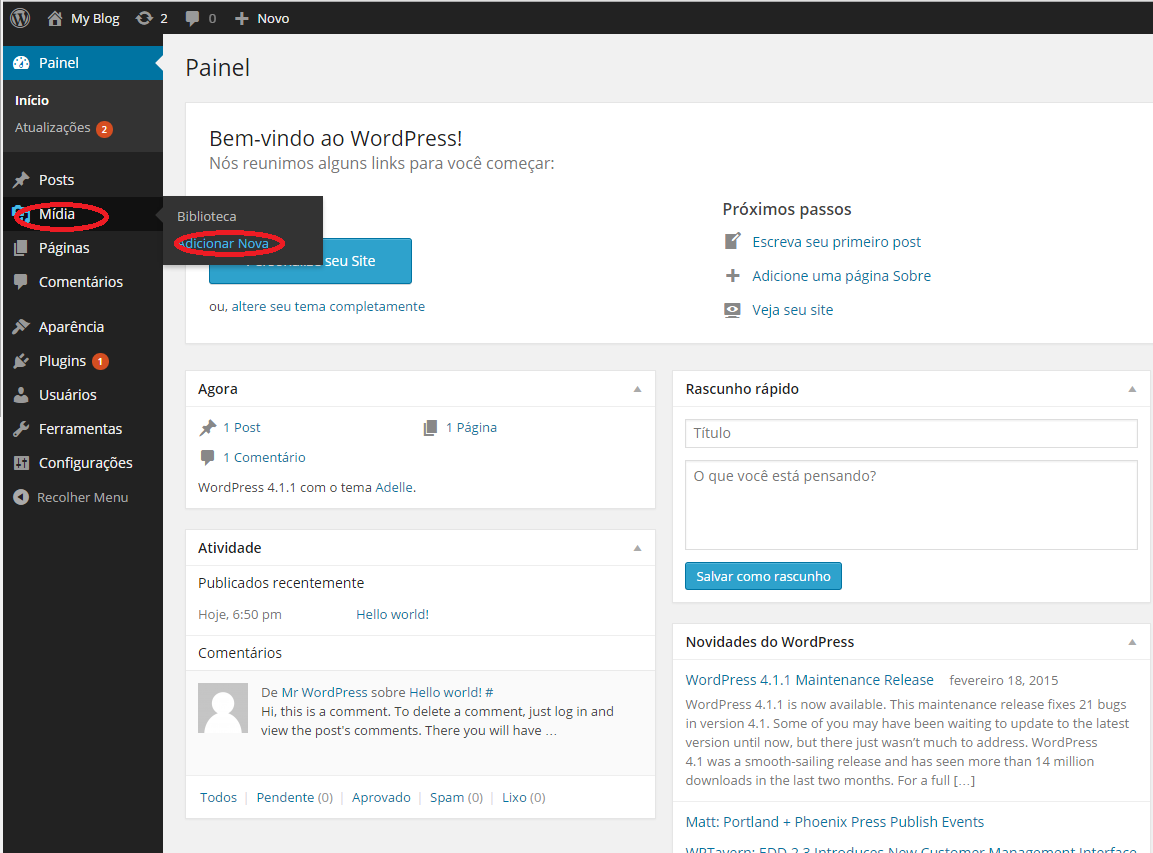Collapse the Rascunho rápido widget
Image resolution: width=1153 pixels, height=853 pixels.
(x=1132, y=389)
